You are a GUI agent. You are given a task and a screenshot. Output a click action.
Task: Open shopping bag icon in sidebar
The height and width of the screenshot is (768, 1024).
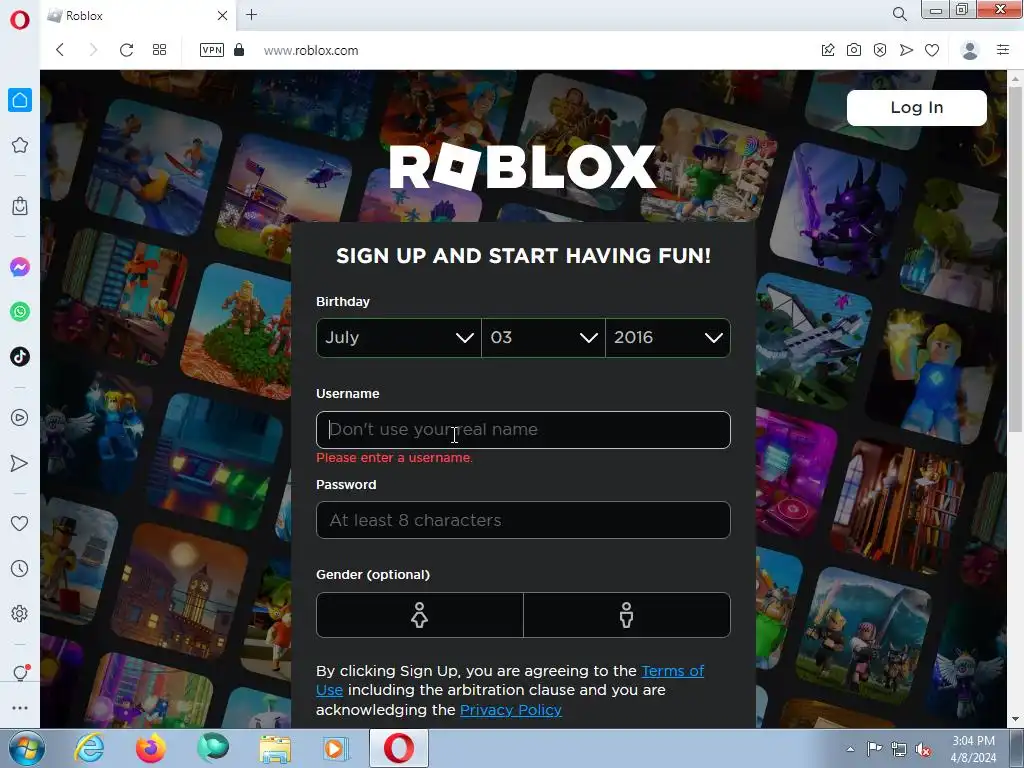pyautogui.click(x=20, y=206)
